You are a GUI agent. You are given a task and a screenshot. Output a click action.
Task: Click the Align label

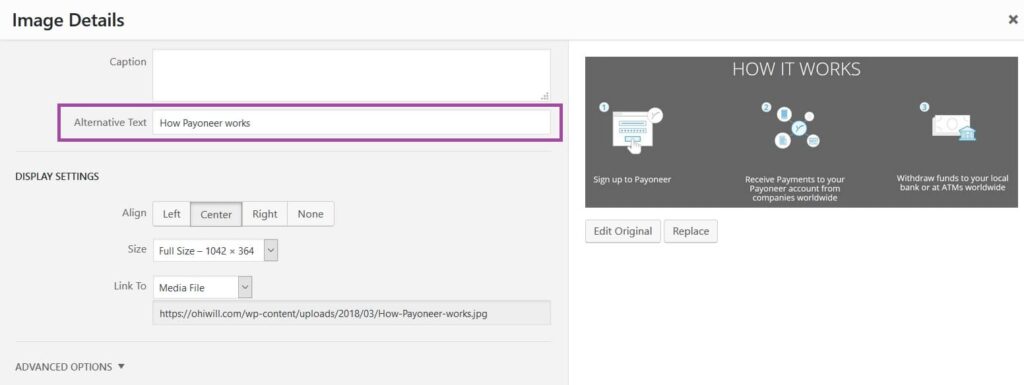(134, 213)
